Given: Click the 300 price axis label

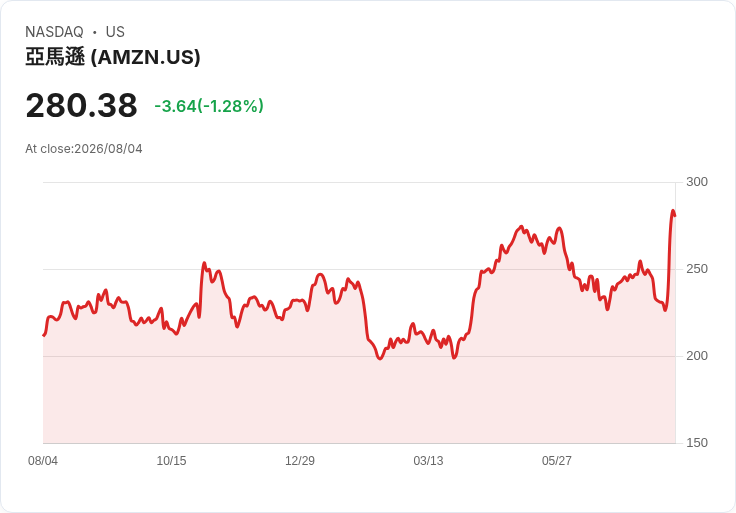Looking at the screenshot, I should click(697, 182).
